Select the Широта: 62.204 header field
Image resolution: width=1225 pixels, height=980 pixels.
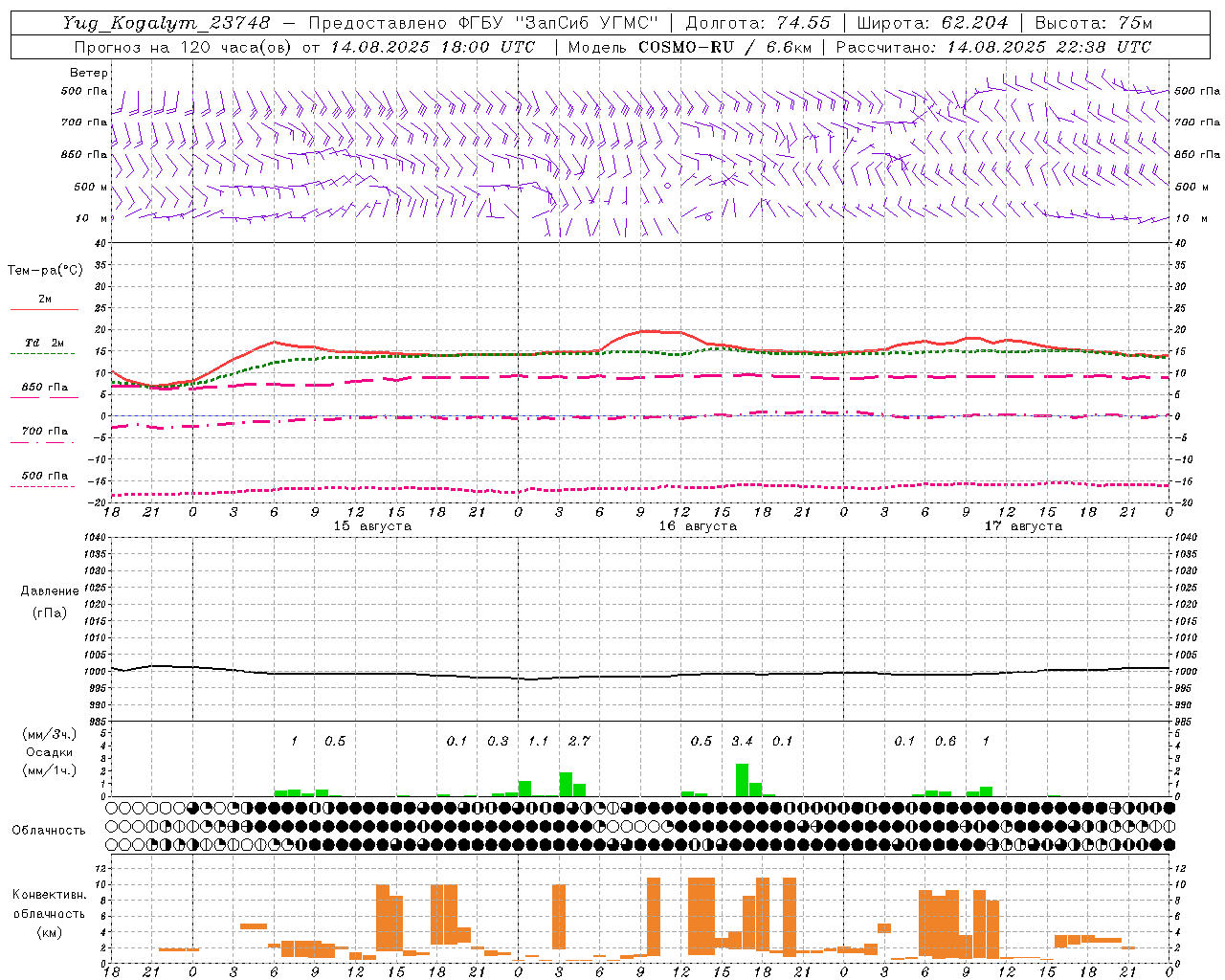(932, 23)
